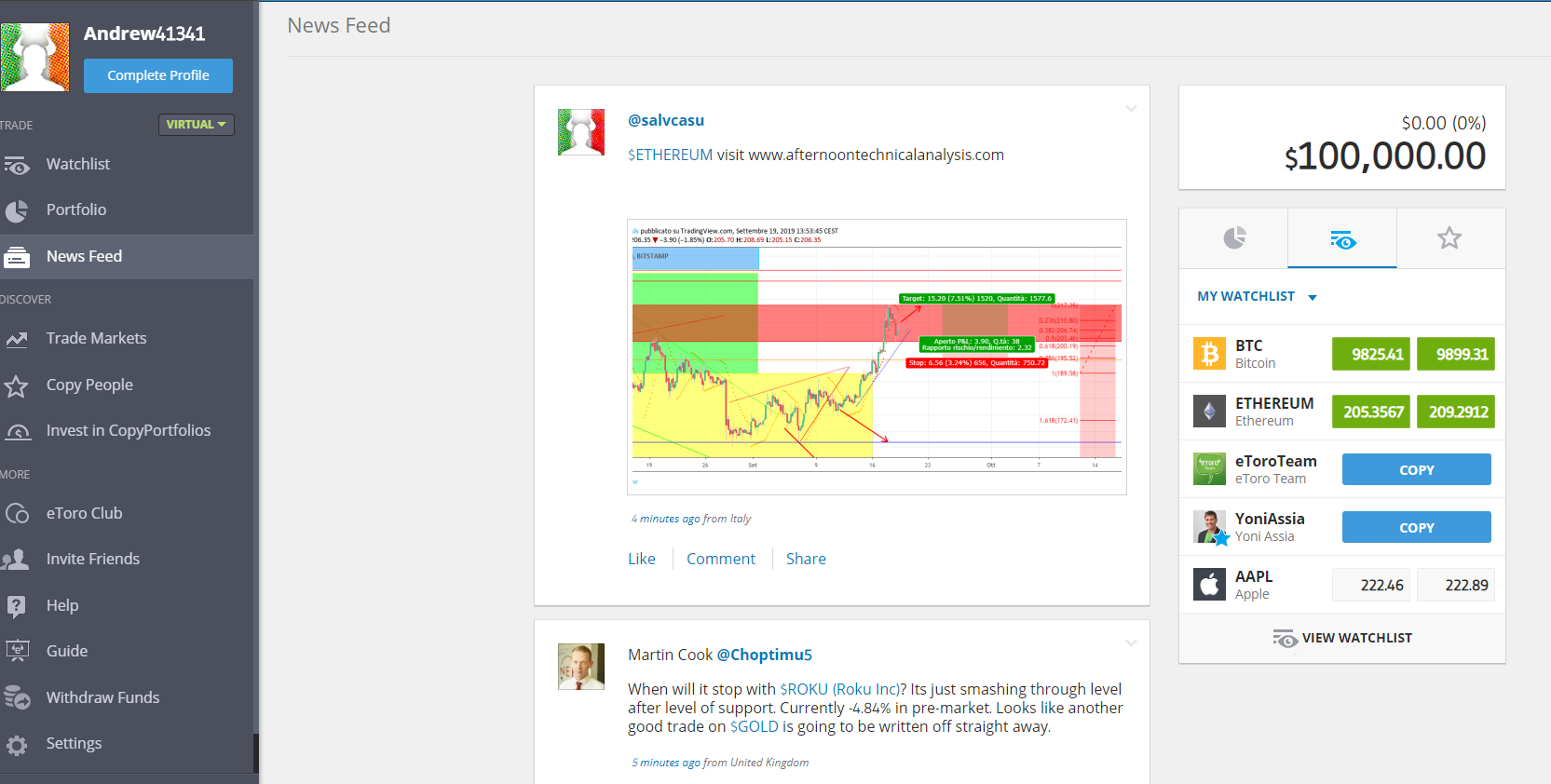Viewport: 1551px width, 784px height.
Task: Click BTC buy price 9899.31
Action: click(x=1456, y=354)
